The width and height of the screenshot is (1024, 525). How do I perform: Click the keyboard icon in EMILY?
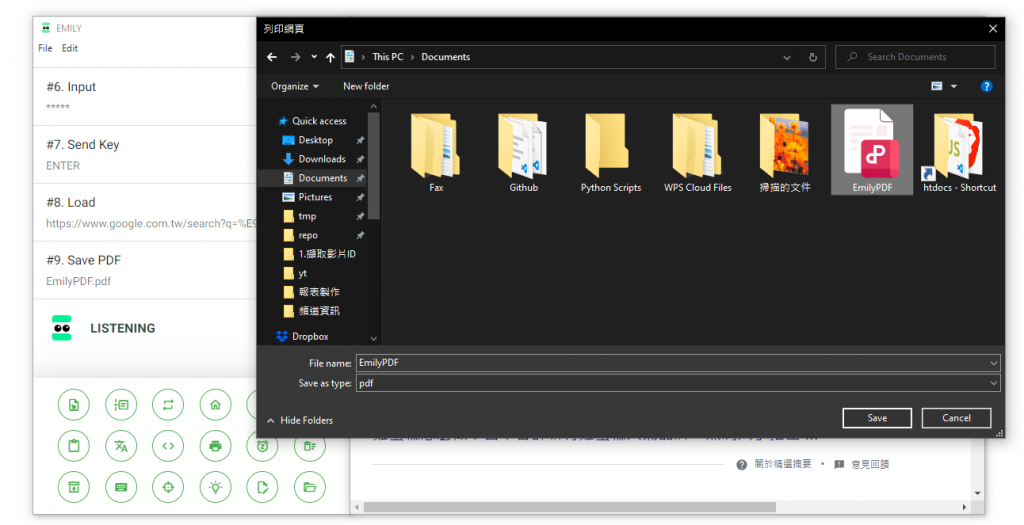click(121, 487)
